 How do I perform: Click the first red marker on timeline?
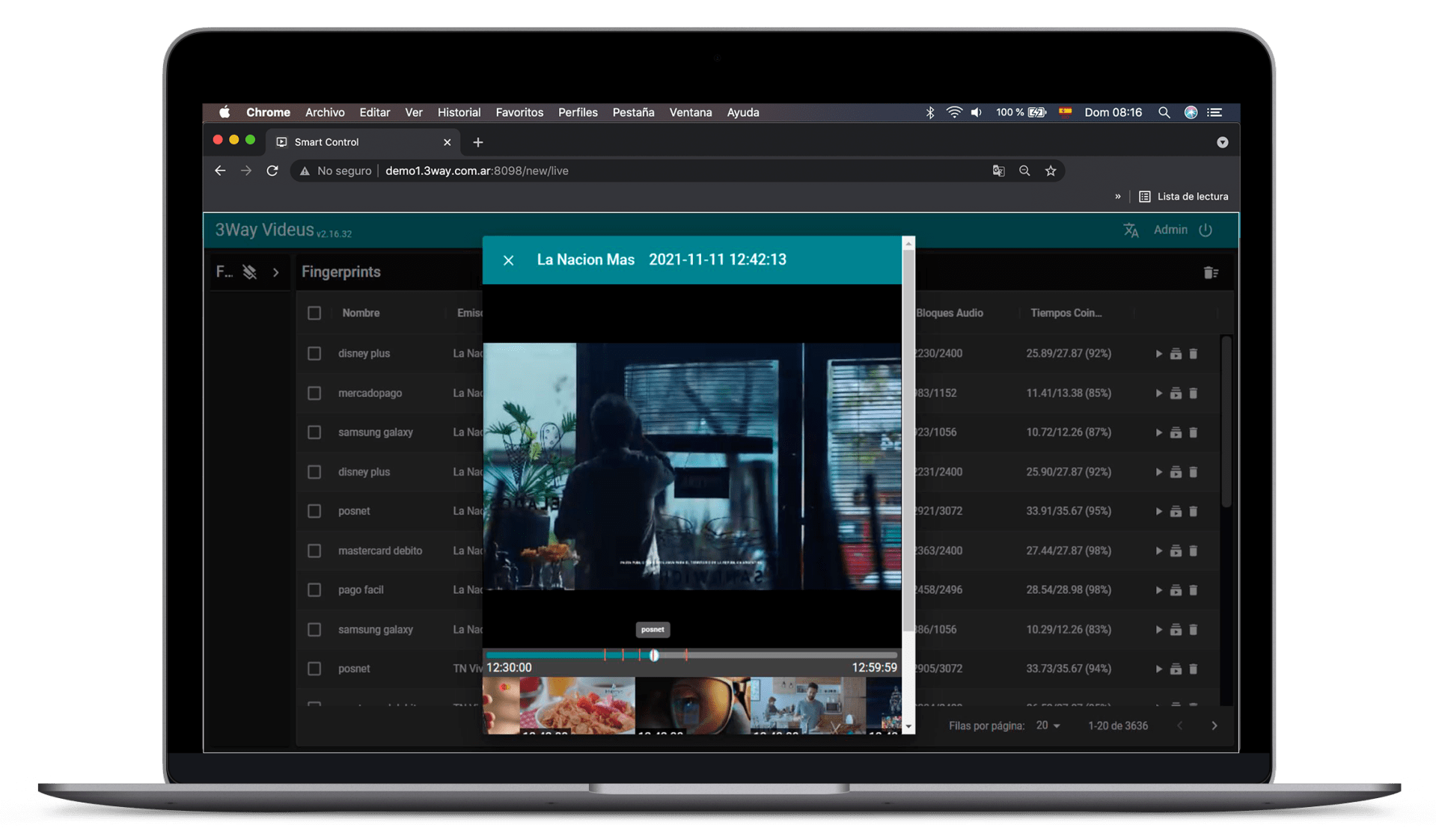605,655
